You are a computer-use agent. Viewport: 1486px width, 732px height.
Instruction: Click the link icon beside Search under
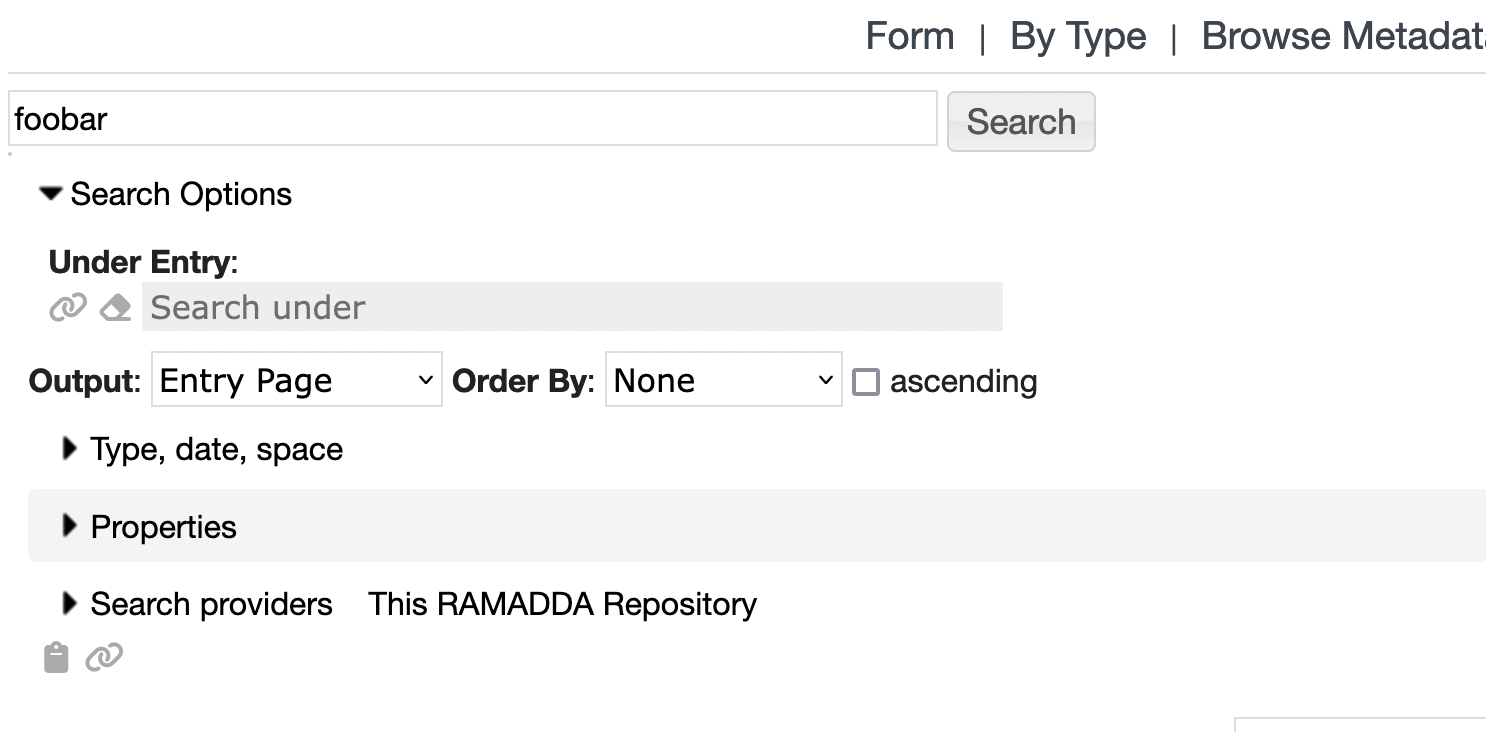67,308
